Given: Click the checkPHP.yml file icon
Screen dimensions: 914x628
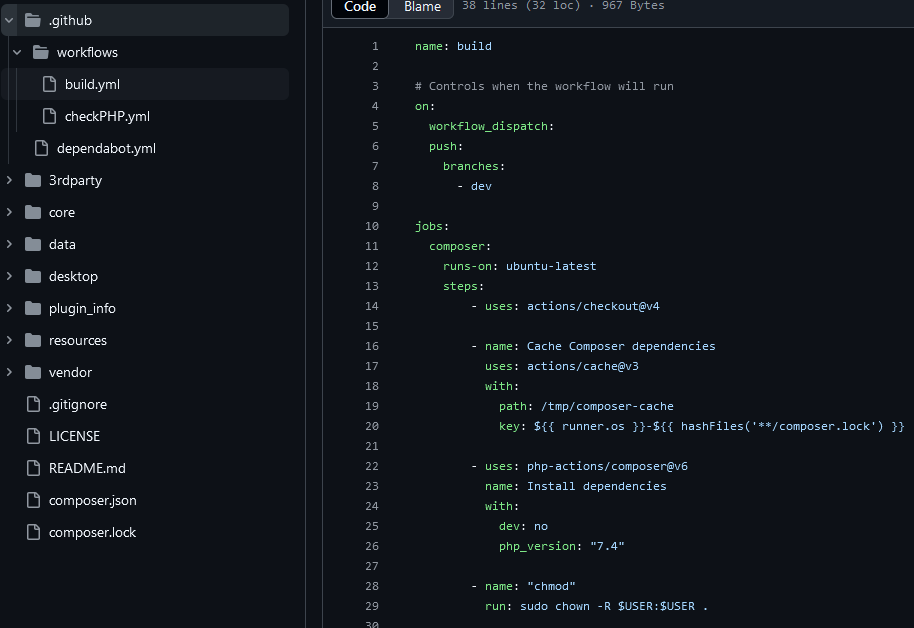Looking at the screenshot, I should 49,116.
